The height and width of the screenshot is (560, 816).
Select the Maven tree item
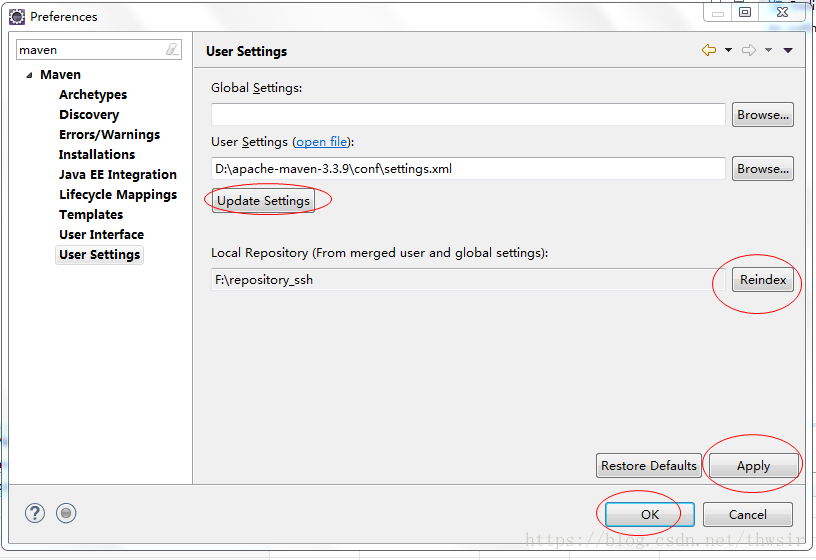[x=60, y=74]
